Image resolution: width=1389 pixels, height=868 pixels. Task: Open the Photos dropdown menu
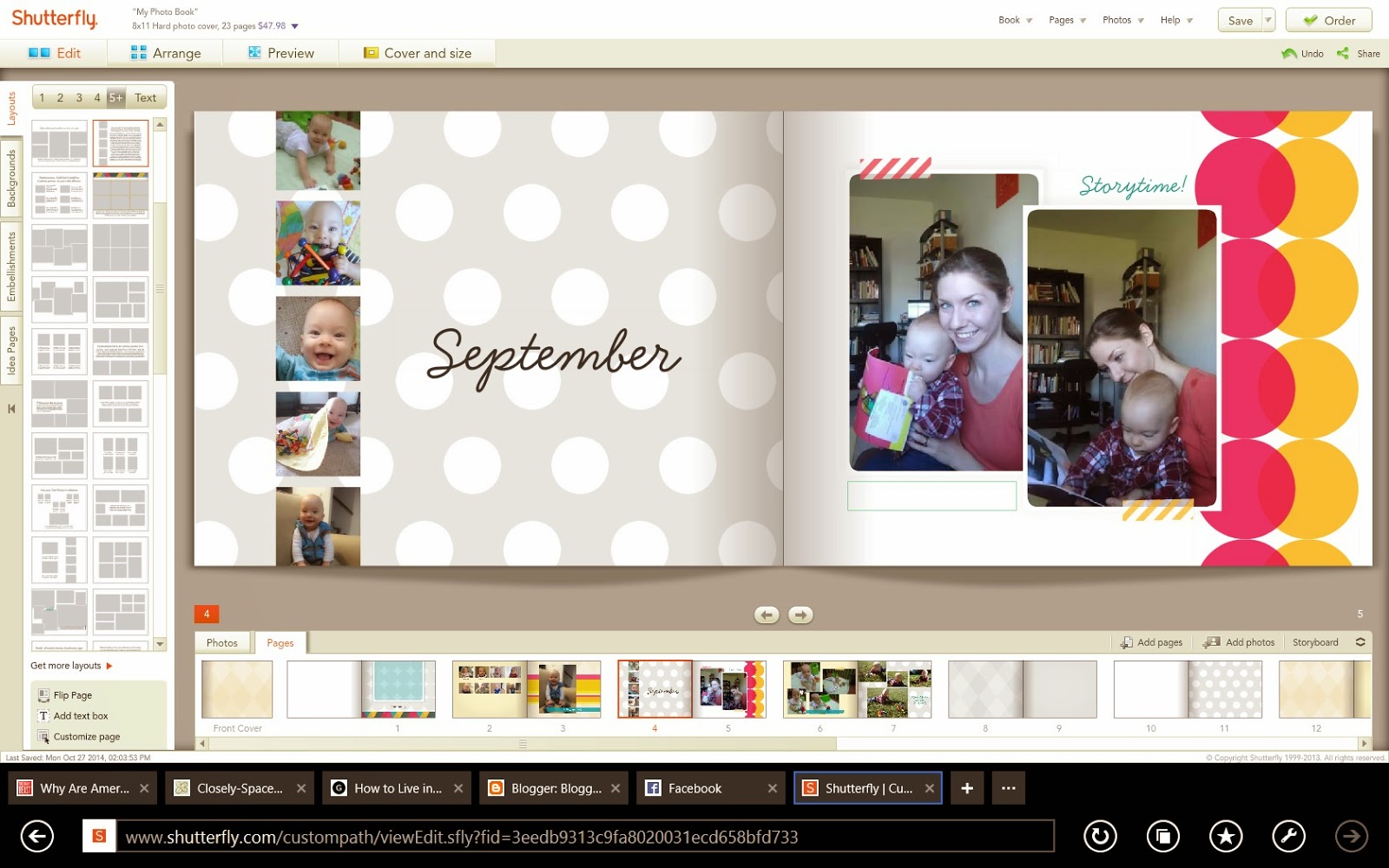[x=1122, y=20]
